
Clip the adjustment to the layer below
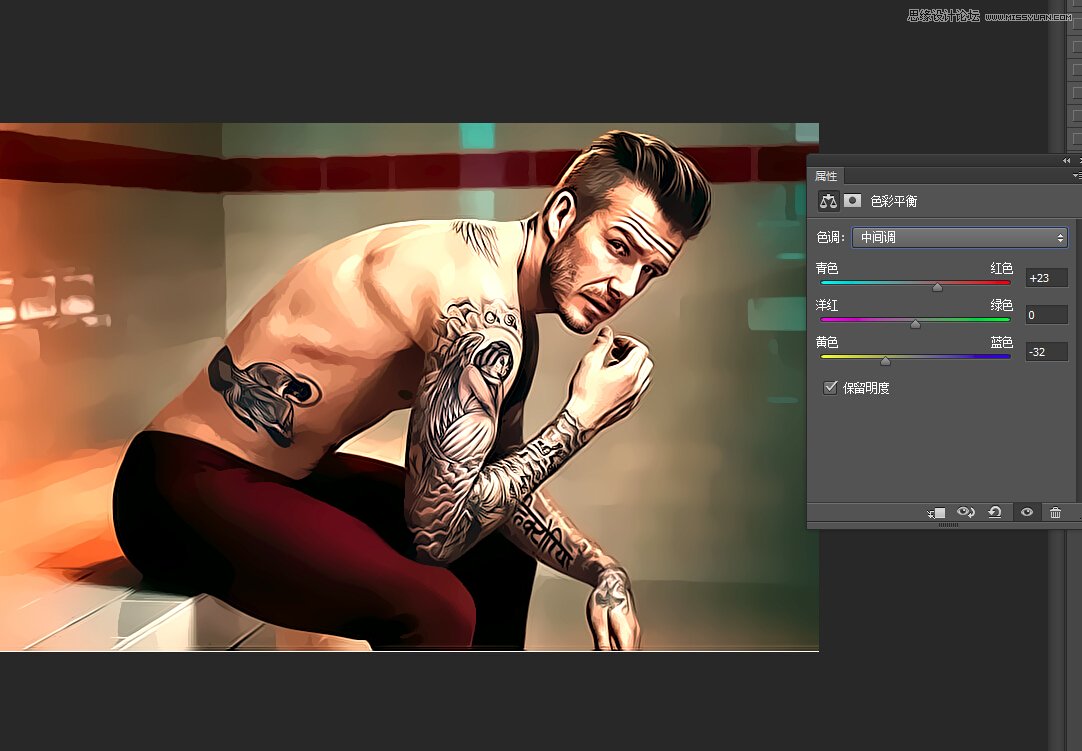(x=936, y=512)
